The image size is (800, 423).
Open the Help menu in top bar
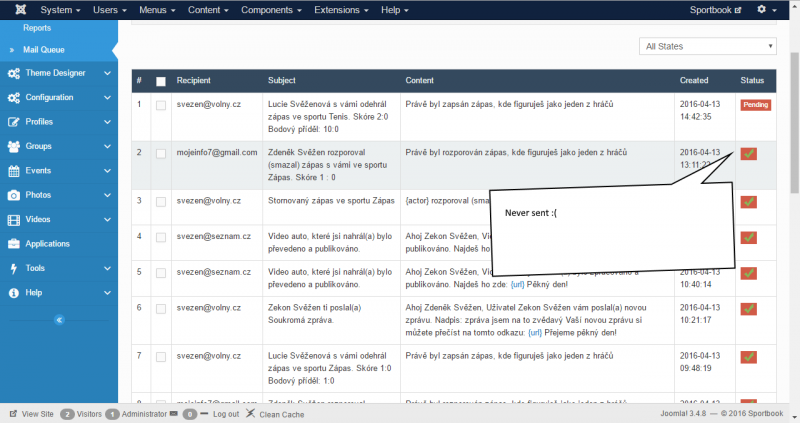tap(394, 10)
